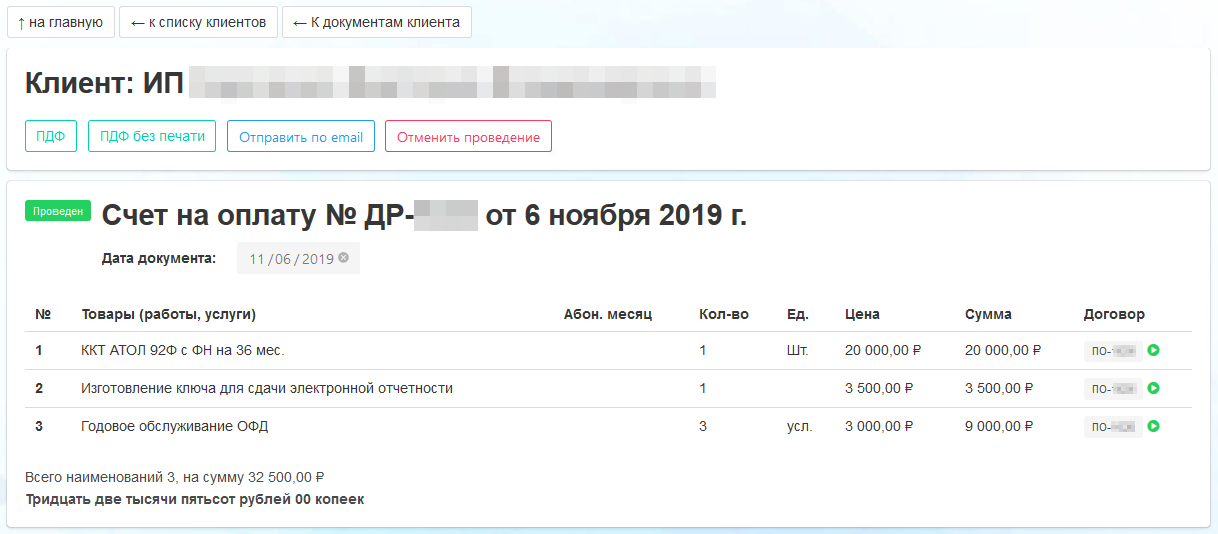This screenshot has width=1218, height=534.
Task: Send the invoice via 'Отправить по email'
Action: 300,137
